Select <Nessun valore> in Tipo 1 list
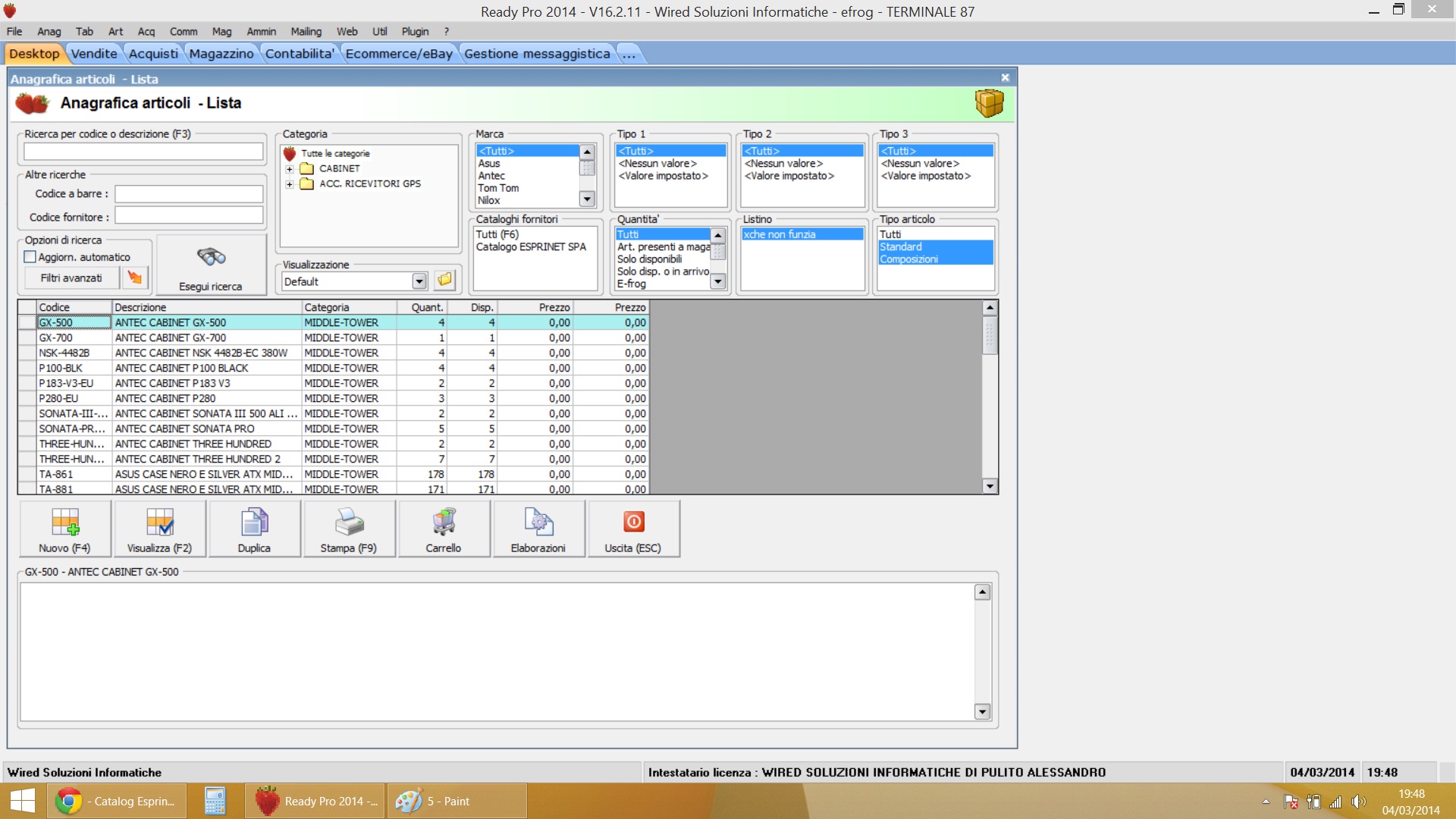This screenshot has height=819, width=1456. [x=670, y=164]
